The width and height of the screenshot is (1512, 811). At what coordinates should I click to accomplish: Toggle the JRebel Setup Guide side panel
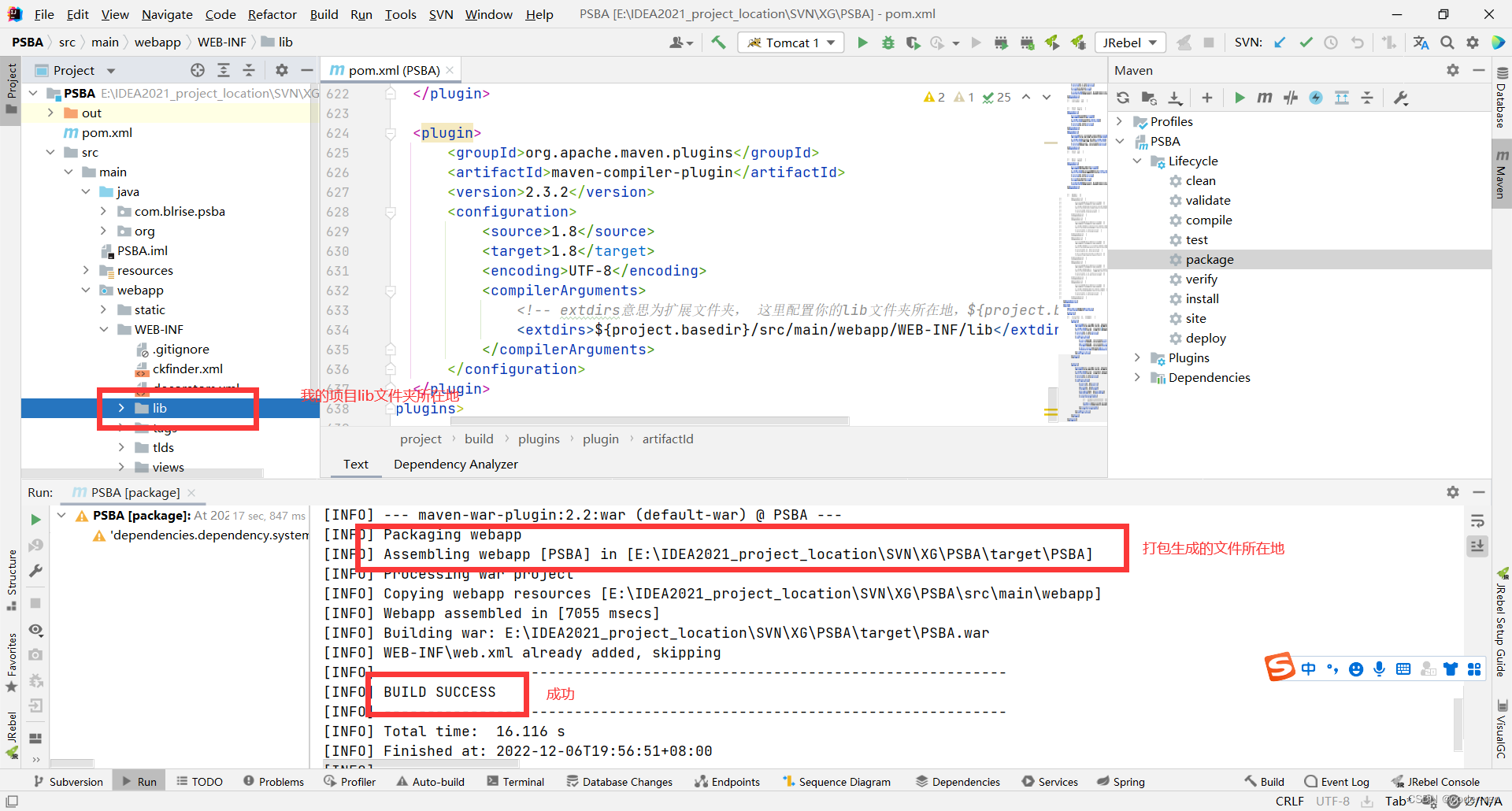[1502, 622]
